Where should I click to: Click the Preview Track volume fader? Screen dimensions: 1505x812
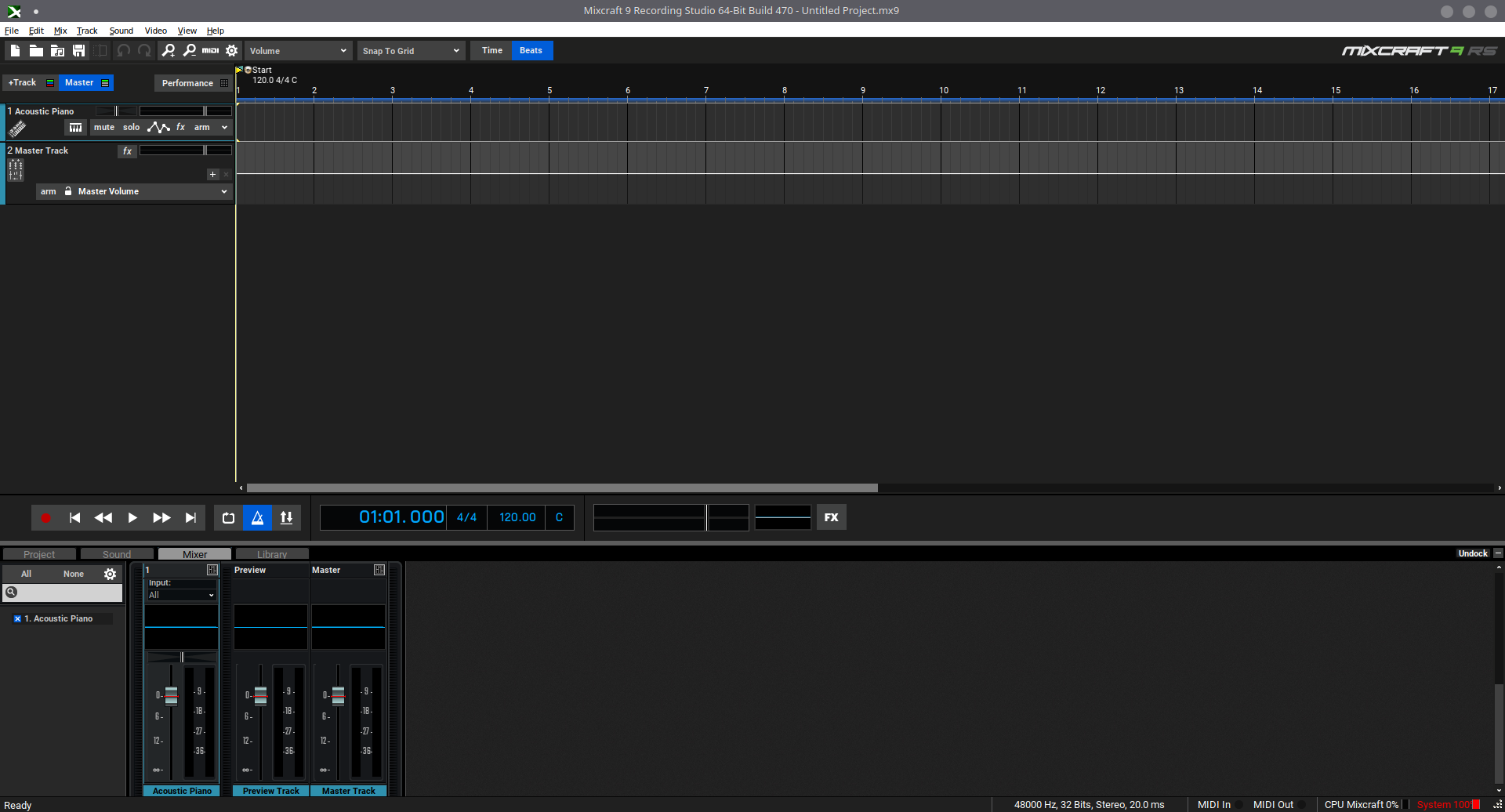(x=260, y=696)
